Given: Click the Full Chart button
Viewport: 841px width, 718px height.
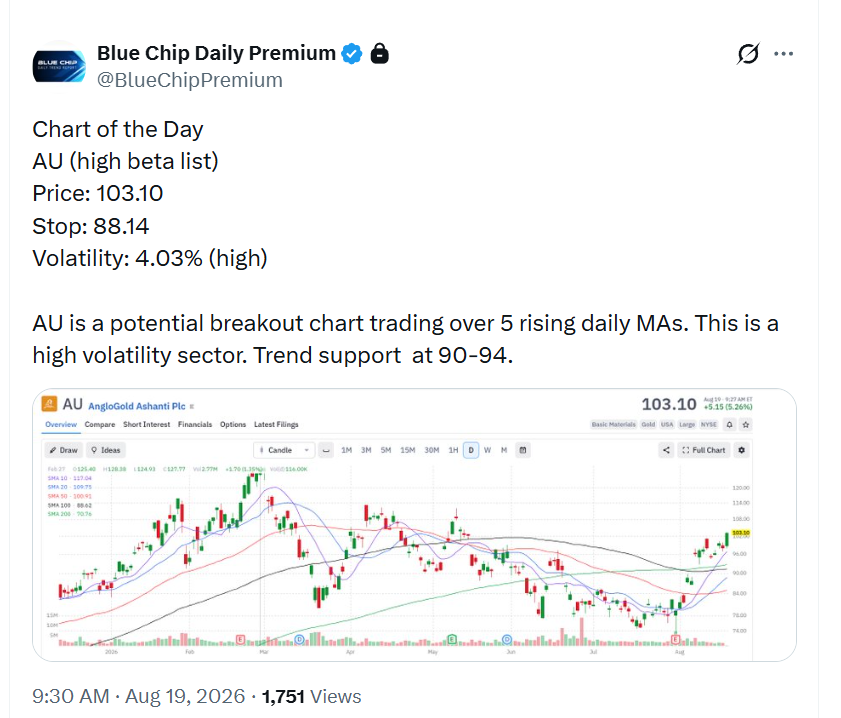Looking at the screenshot, I should coord(704,450).
